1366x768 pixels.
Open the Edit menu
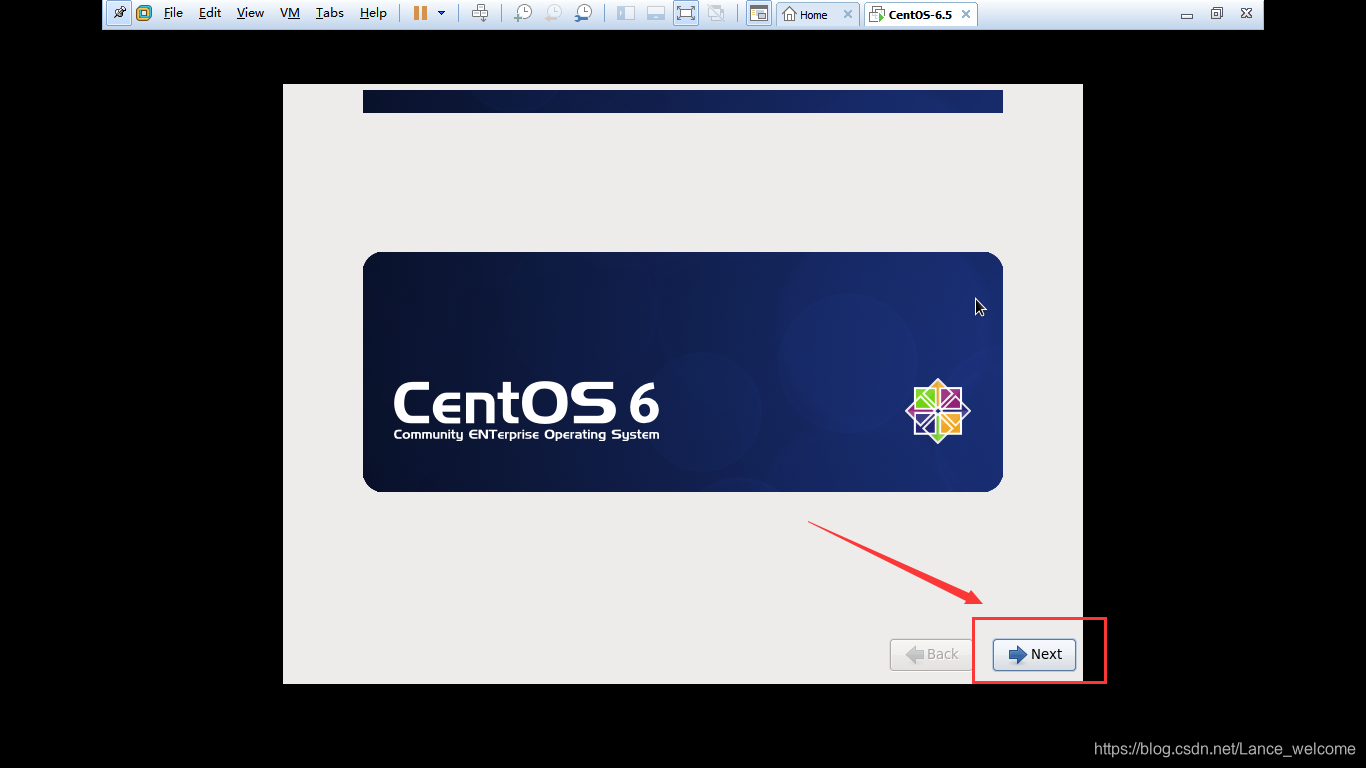[x=210, y=14]
